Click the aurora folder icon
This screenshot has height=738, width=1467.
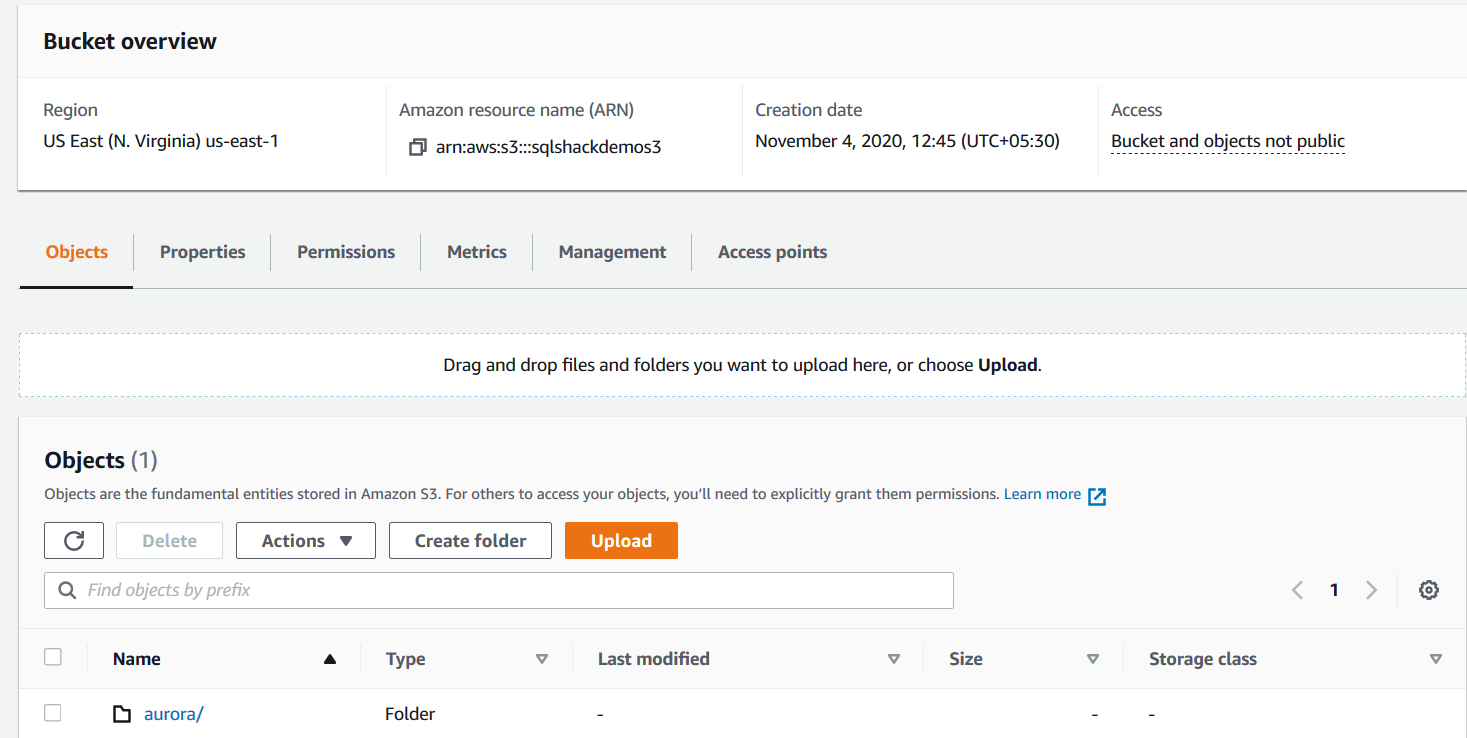pos(122,714)
